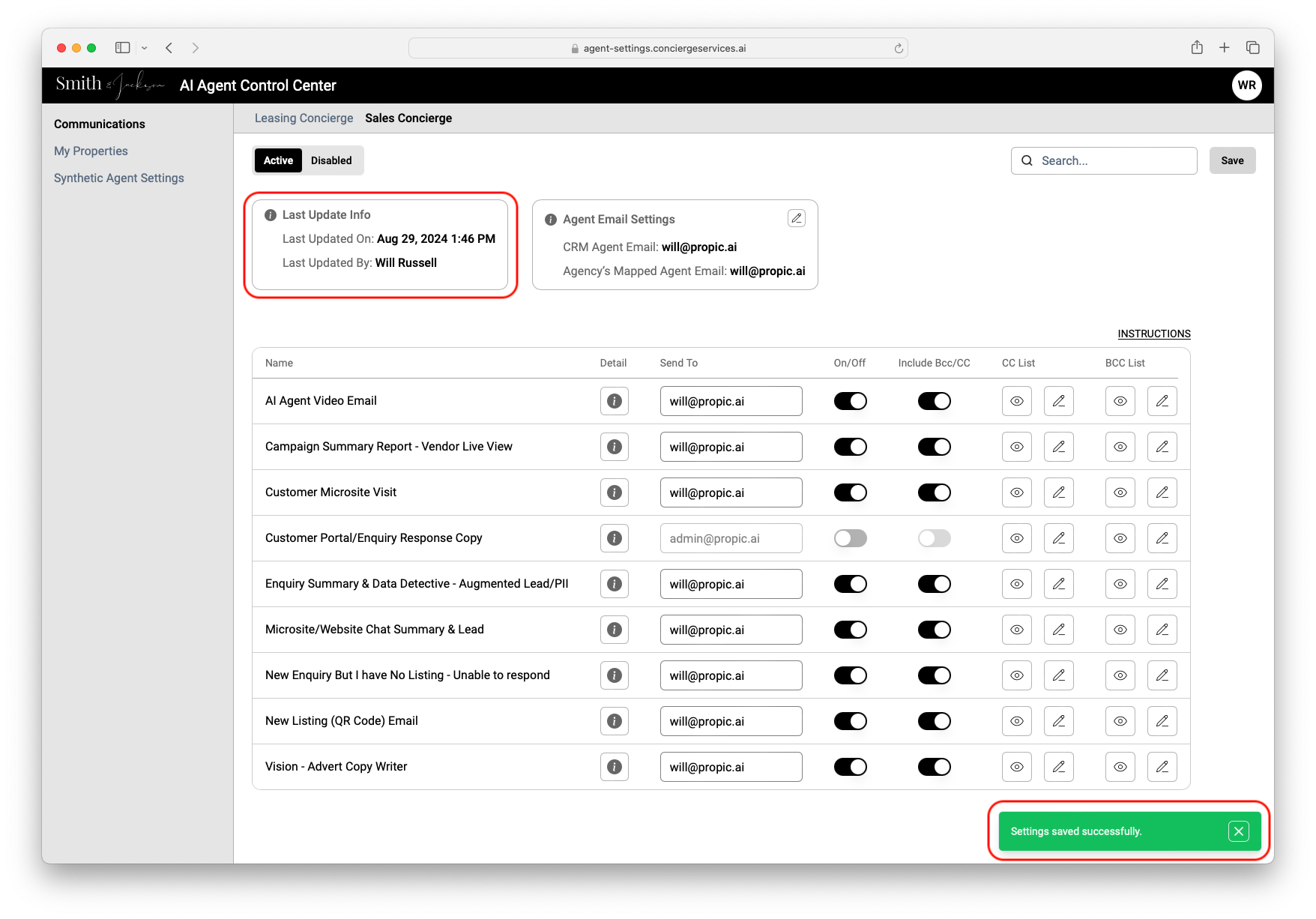Click the Save button

1232,160
